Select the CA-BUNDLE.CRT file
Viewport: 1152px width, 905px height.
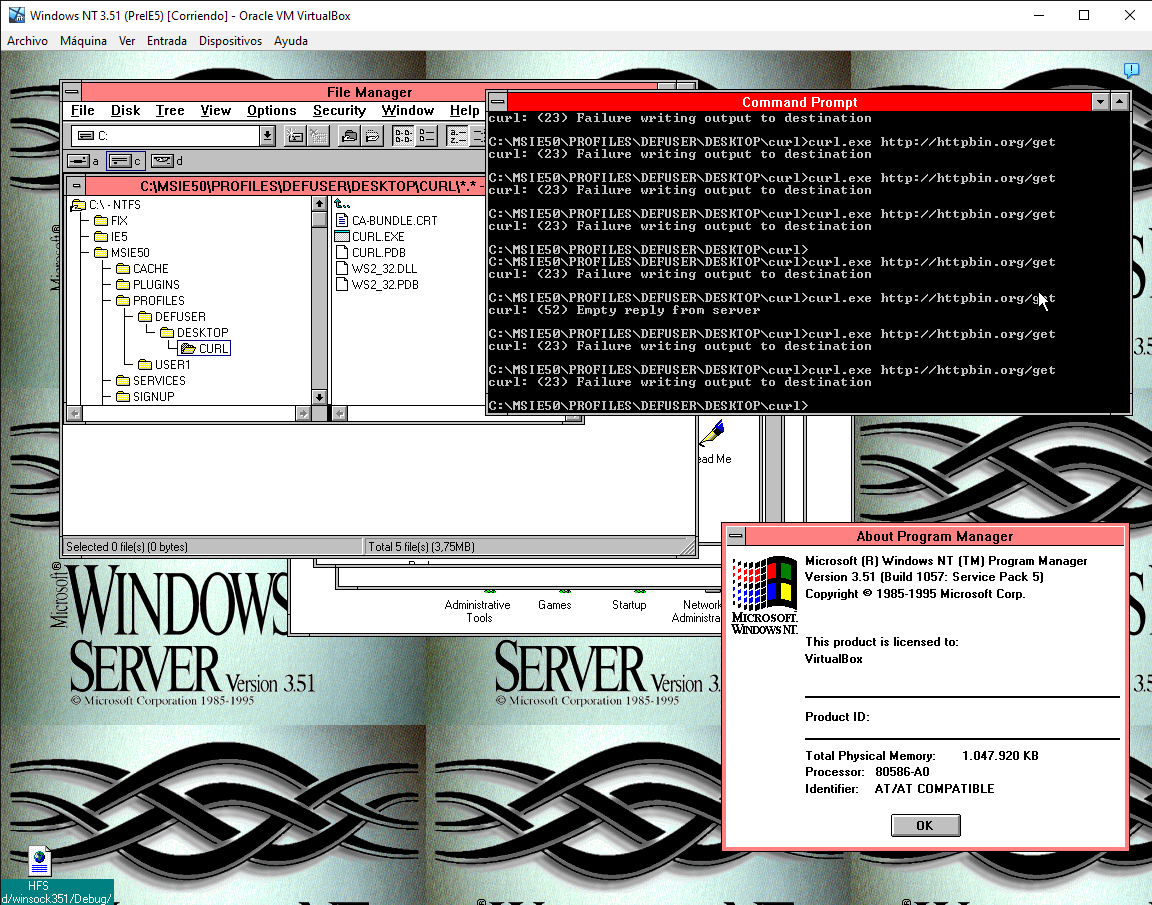(394, 221)
